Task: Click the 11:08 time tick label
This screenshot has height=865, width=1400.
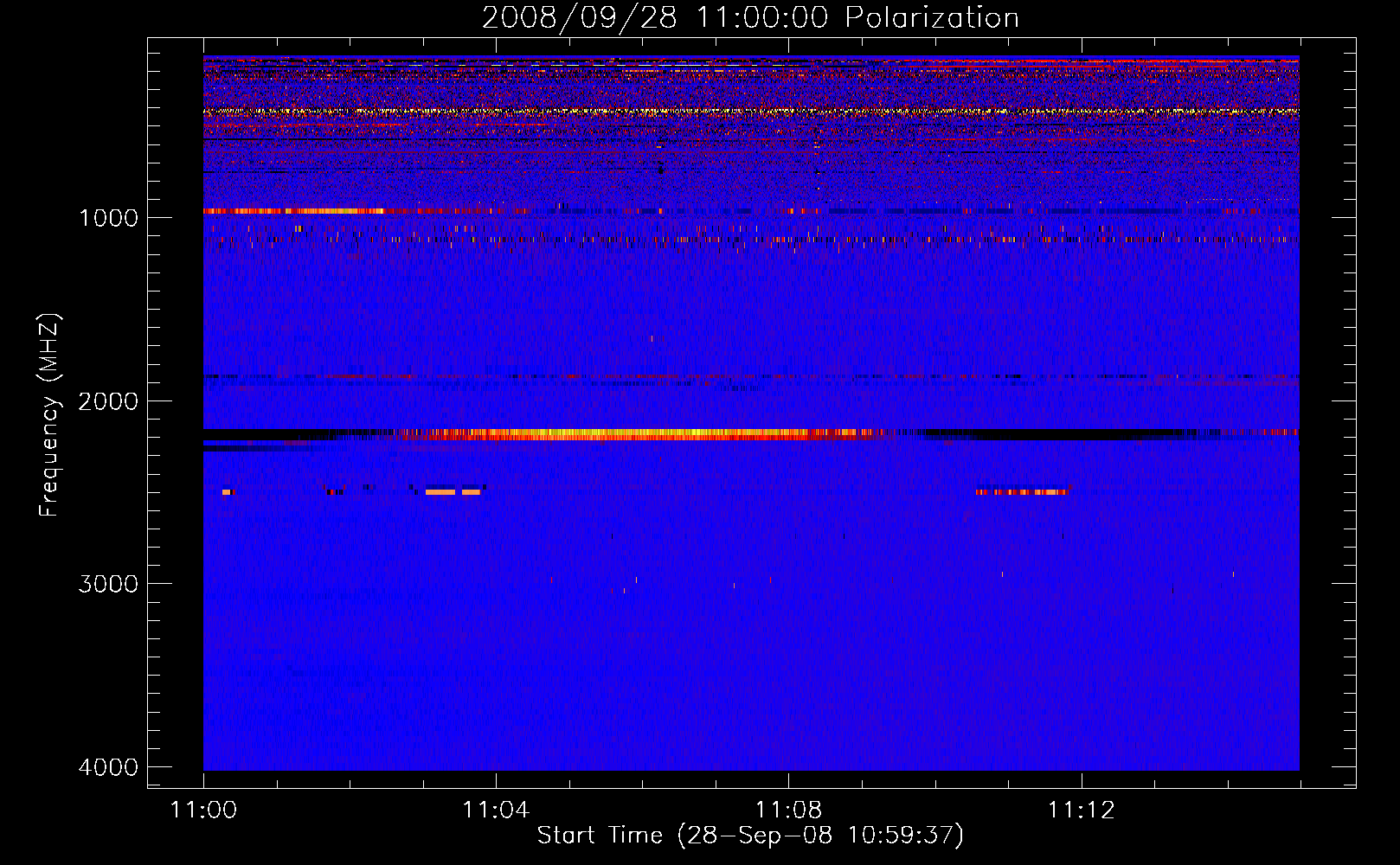Action: (x=788, y=810)
